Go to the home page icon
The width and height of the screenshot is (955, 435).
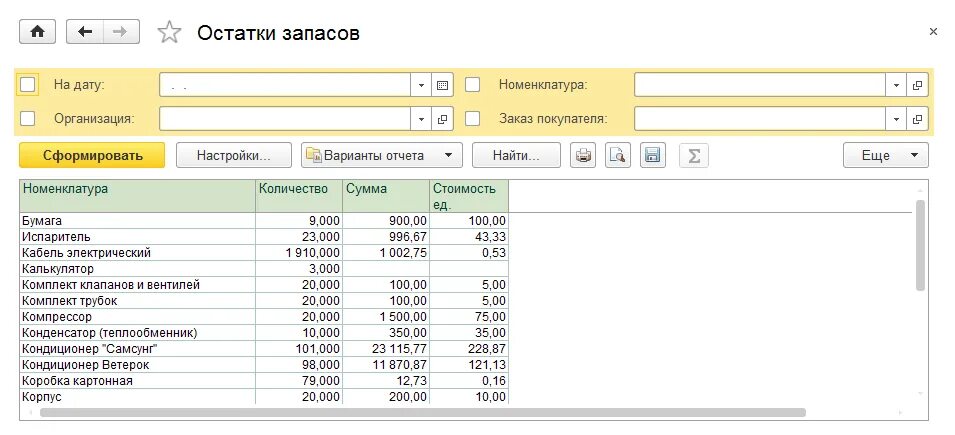(x=38, y=32)
